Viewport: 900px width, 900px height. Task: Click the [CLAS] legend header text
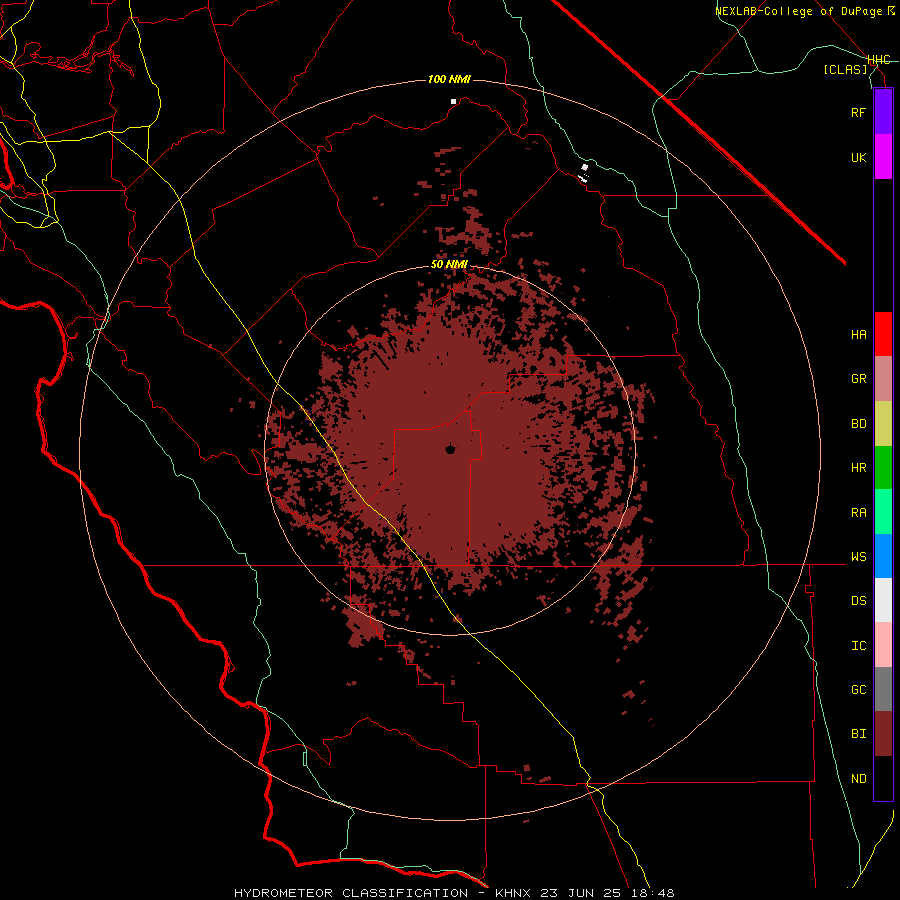845,69
